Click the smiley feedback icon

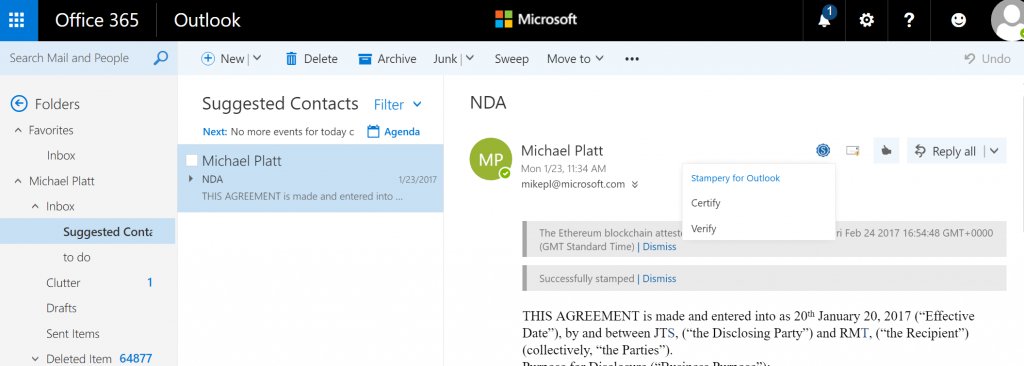click(x=958, y=20)
